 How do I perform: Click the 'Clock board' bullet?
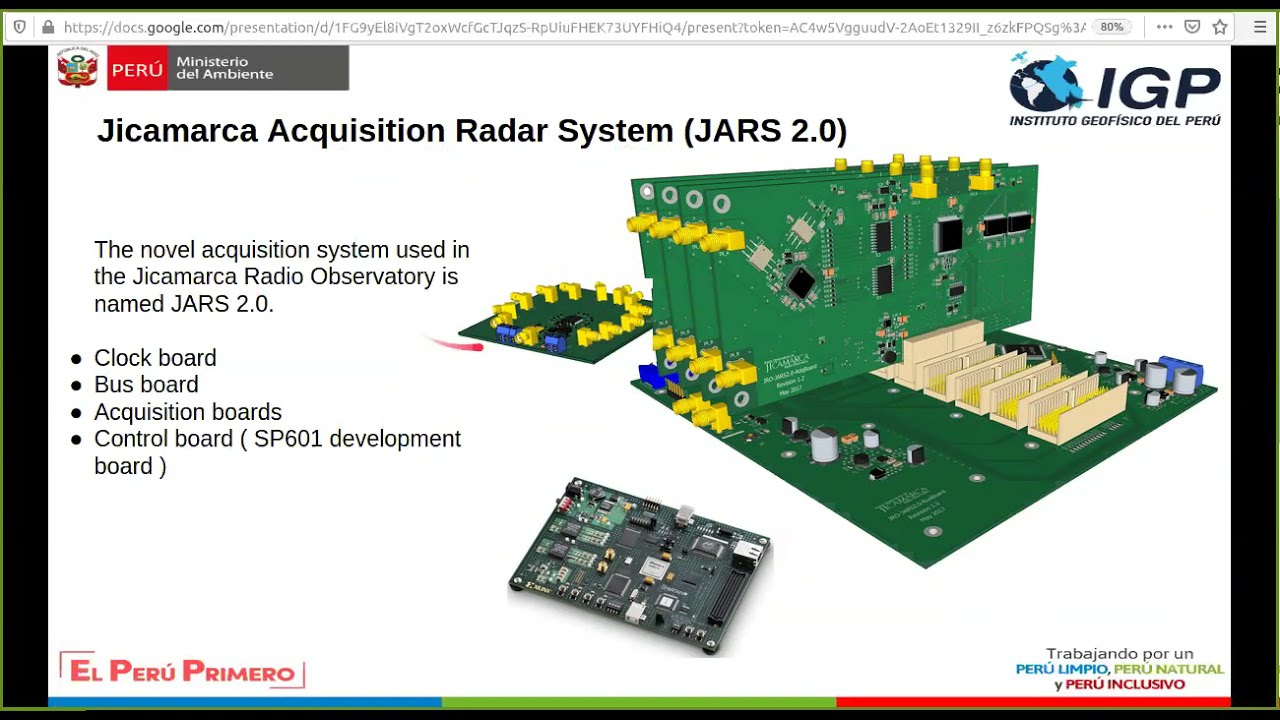pos(155,358)
